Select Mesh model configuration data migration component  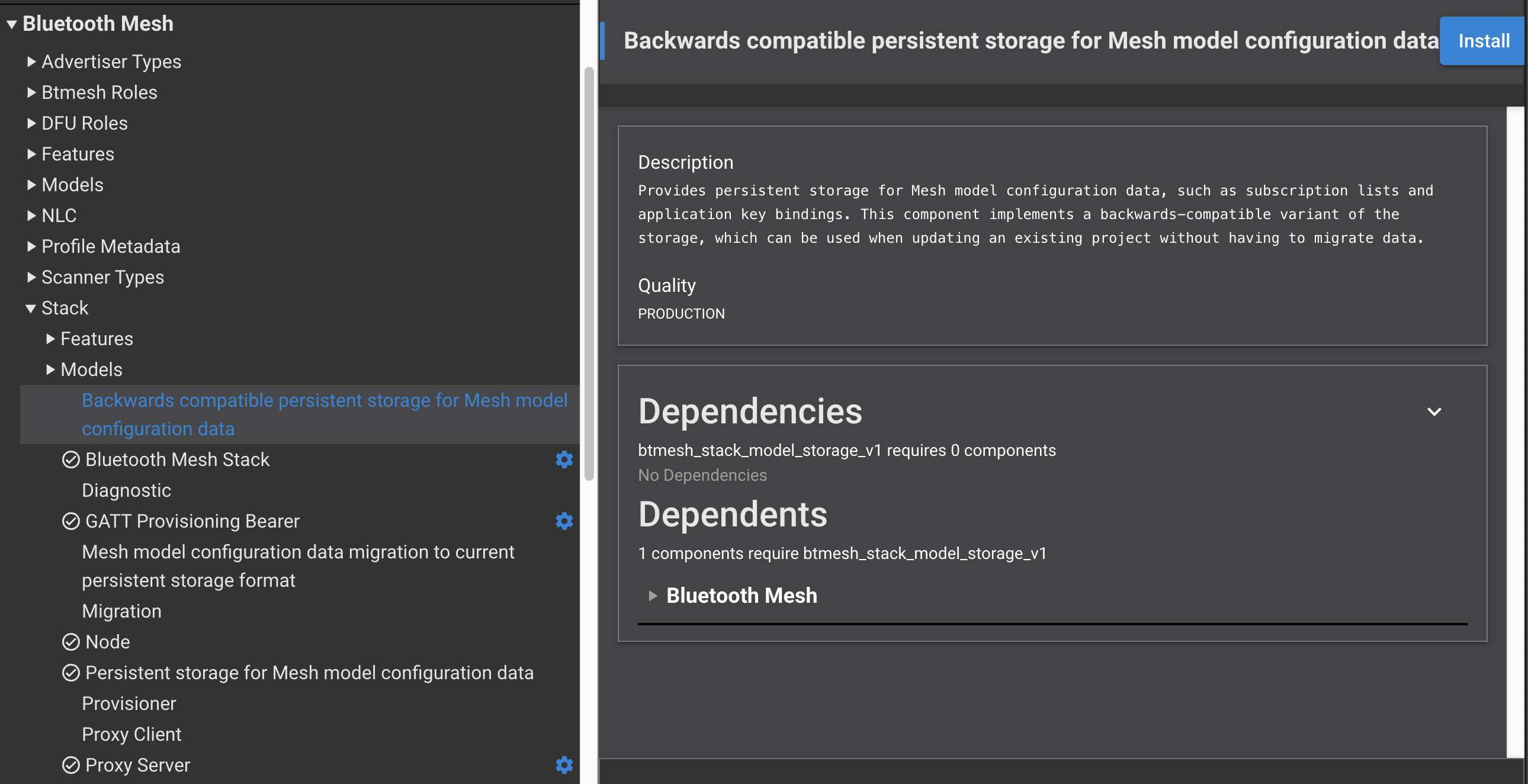[298, 566]
